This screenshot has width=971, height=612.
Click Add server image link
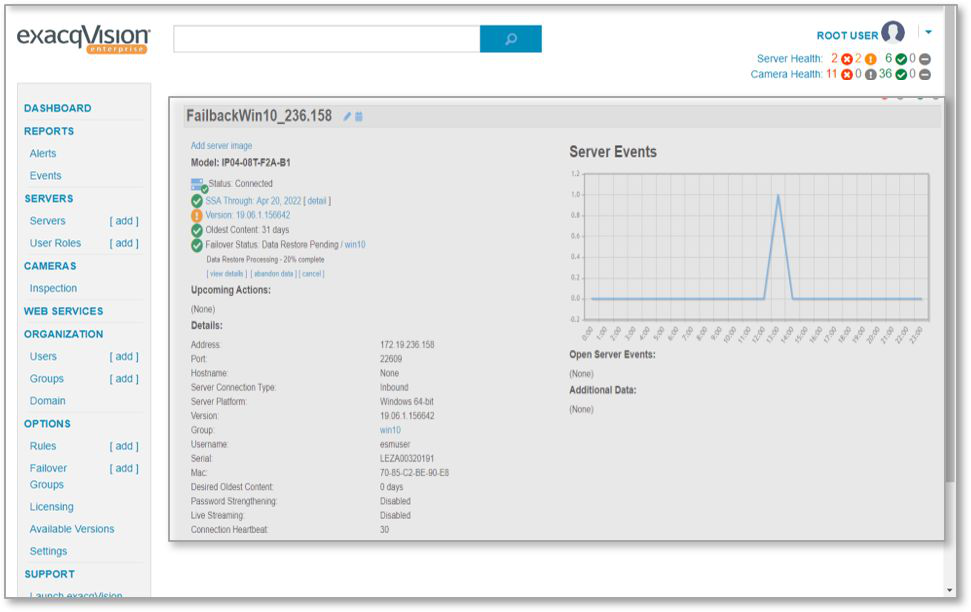point(221,146)
